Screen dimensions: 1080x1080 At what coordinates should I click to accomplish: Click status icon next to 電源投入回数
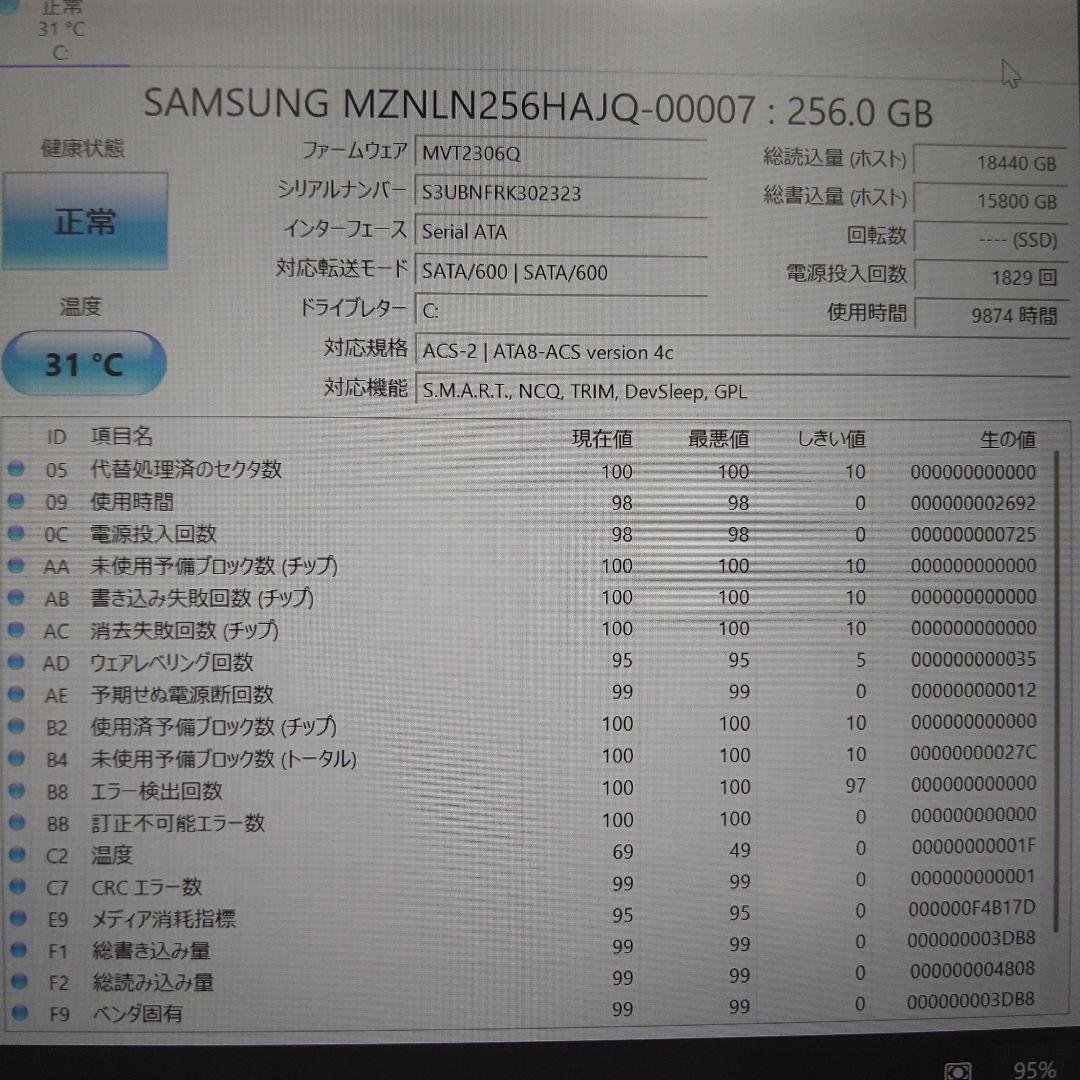pyautogui.click(x=17, y=535)
